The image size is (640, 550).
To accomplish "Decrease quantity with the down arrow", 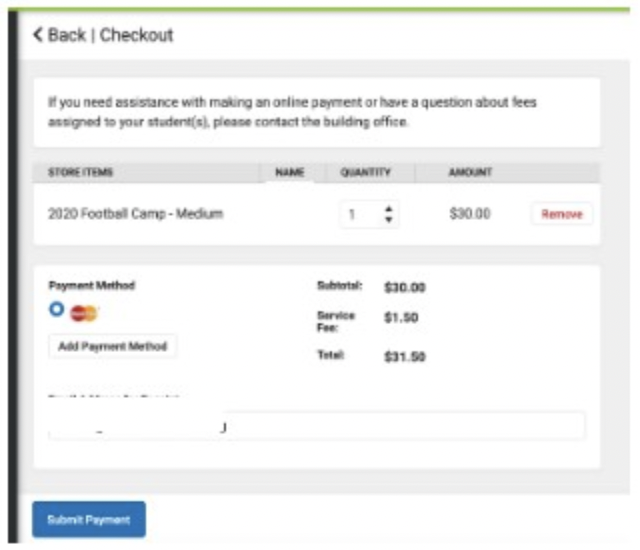I will 389,220.
